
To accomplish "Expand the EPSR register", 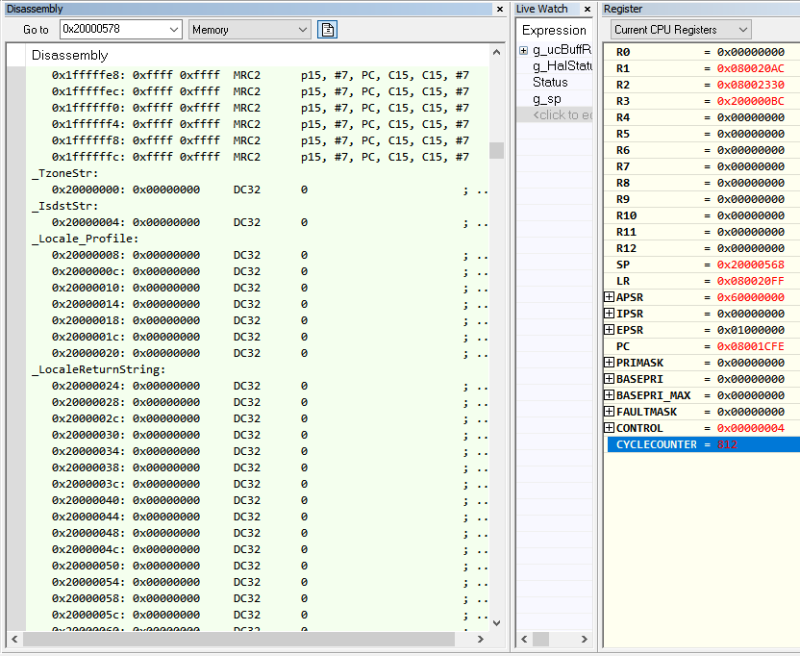I will point(609,330).
